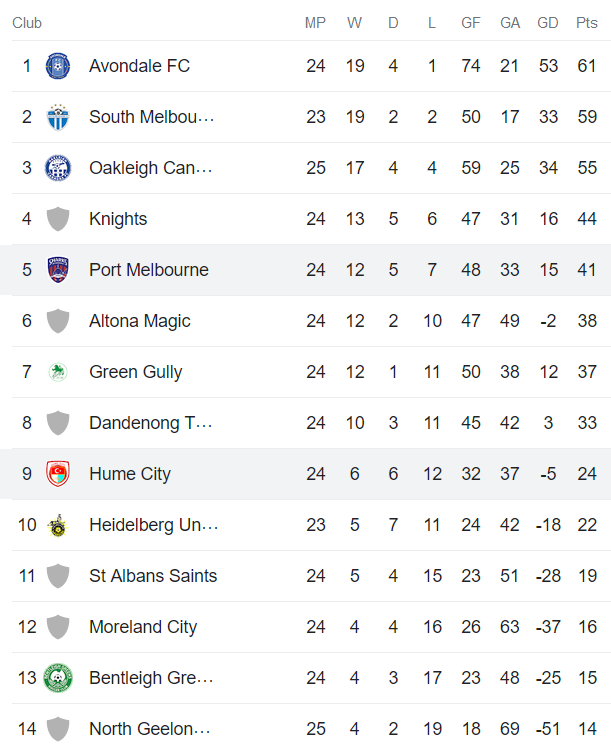
Task: Click the Knights placeholder shield icon
Action: pos(58,220)
